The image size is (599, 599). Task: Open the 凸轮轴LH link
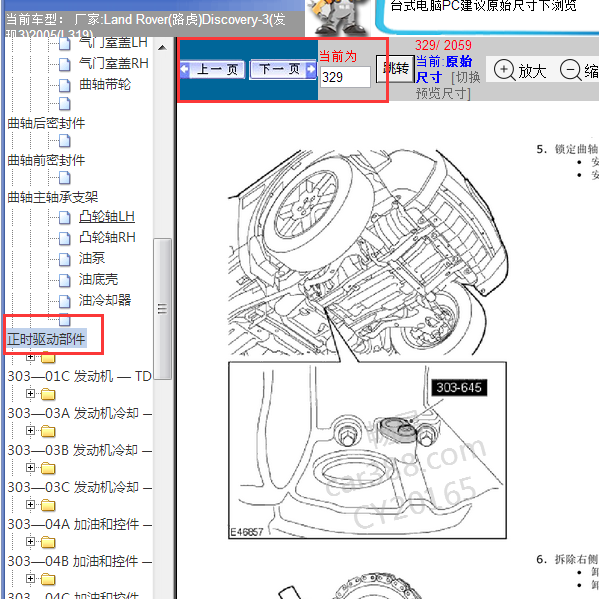pos(107,217)
